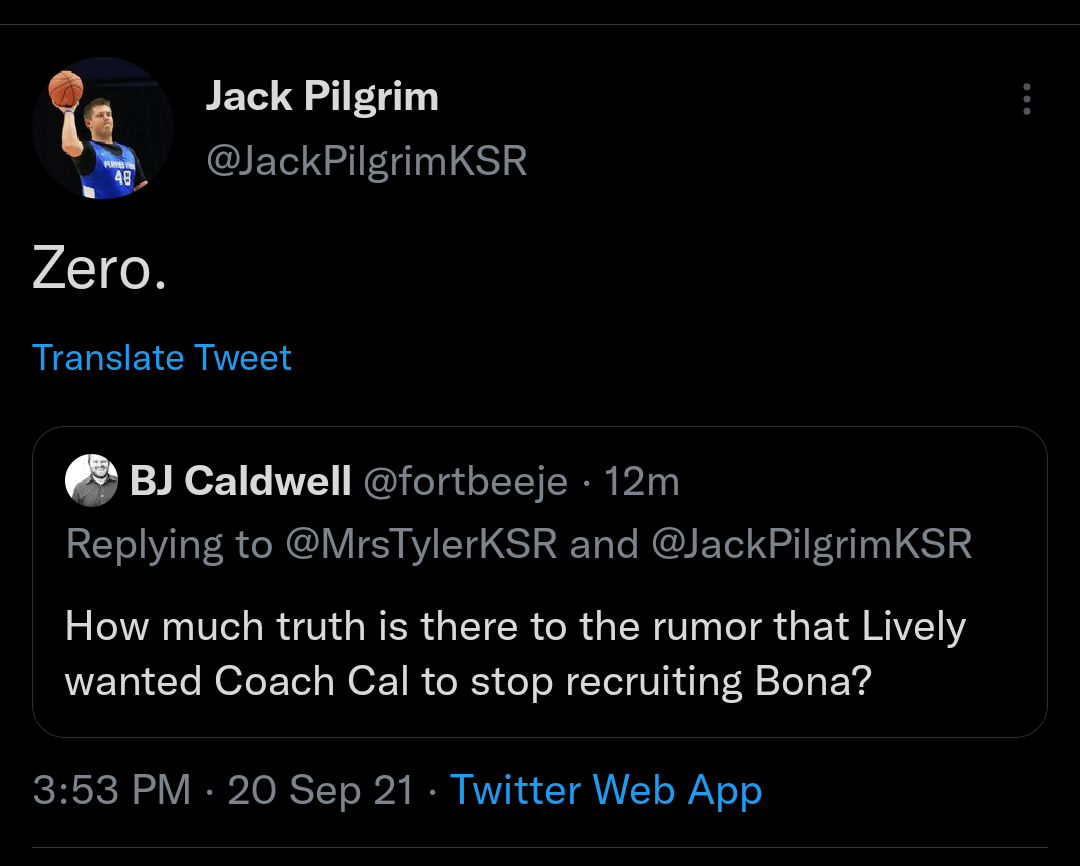Click Translate Tweet
This screenshot has width=1080, height=866.
click(162, 358)
